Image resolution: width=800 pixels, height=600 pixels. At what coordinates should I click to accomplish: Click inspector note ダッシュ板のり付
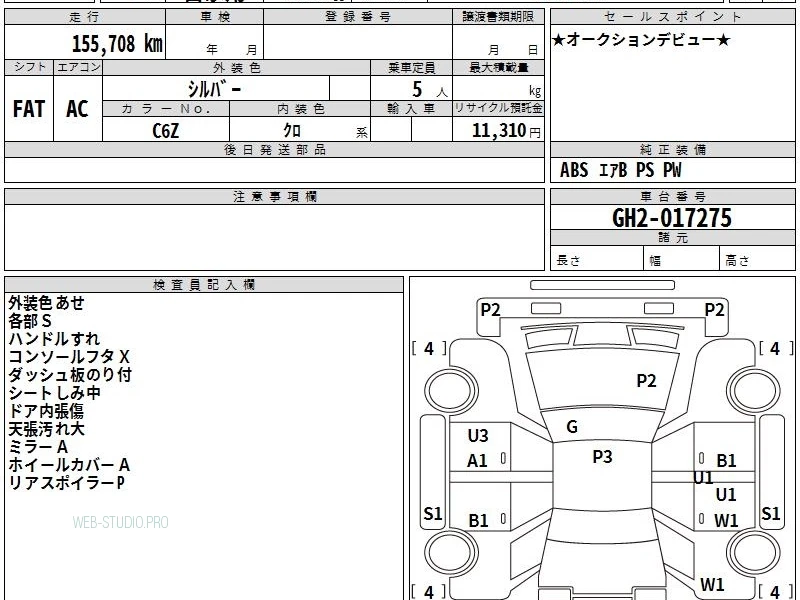[70, 375]
